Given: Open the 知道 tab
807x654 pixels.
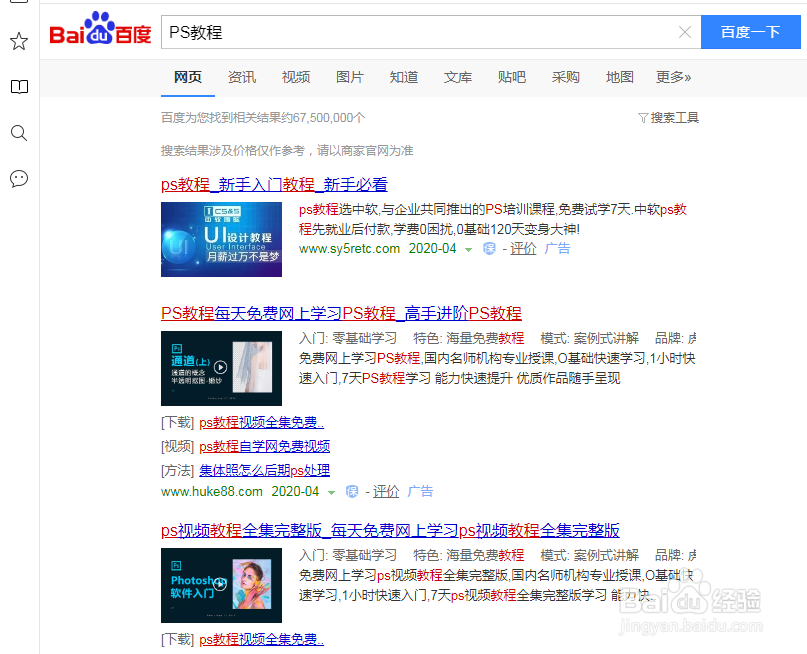Looking at the screenshot, I should click(404, 77).
